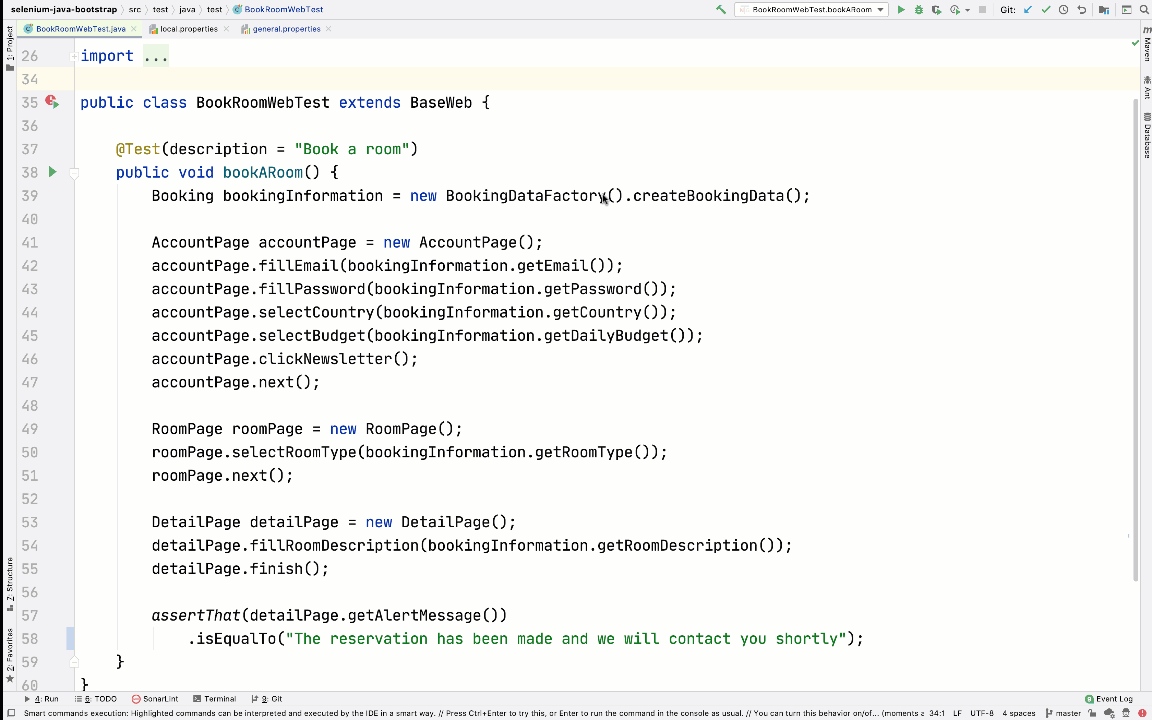1152x720 pixels.
Task: Click selenium-java-bootstrap breadcrumb
Action: [63, 10]
